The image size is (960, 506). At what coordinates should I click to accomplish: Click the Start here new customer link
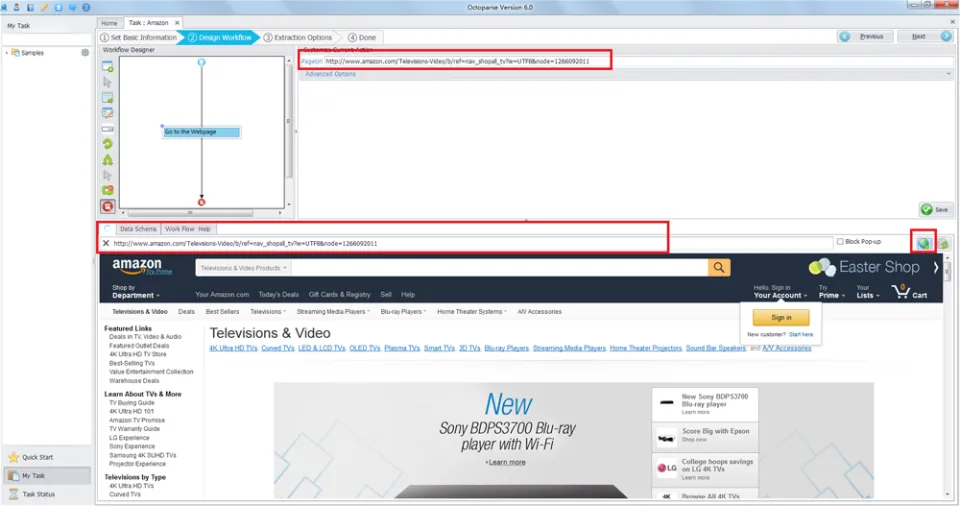(x=801, y=334)
